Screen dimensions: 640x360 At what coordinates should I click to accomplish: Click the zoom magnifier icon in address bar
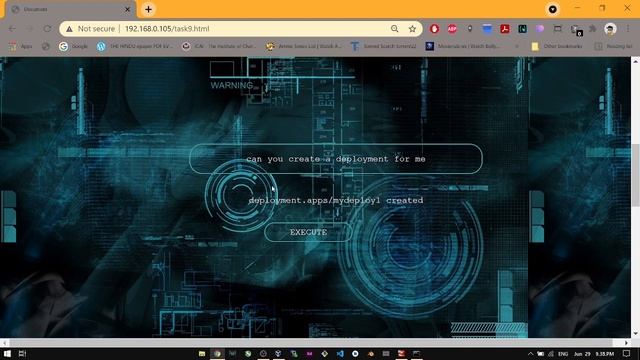pyautogui.click(x=394, y=29)
